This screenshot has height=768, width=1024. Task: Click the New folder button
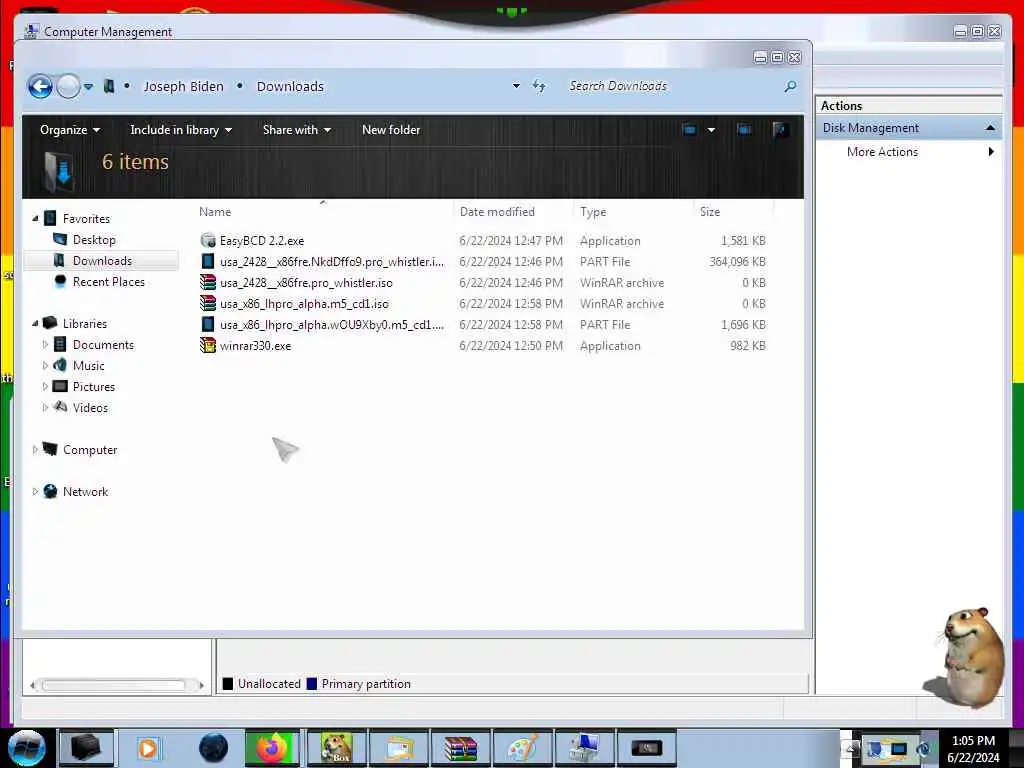391,130
